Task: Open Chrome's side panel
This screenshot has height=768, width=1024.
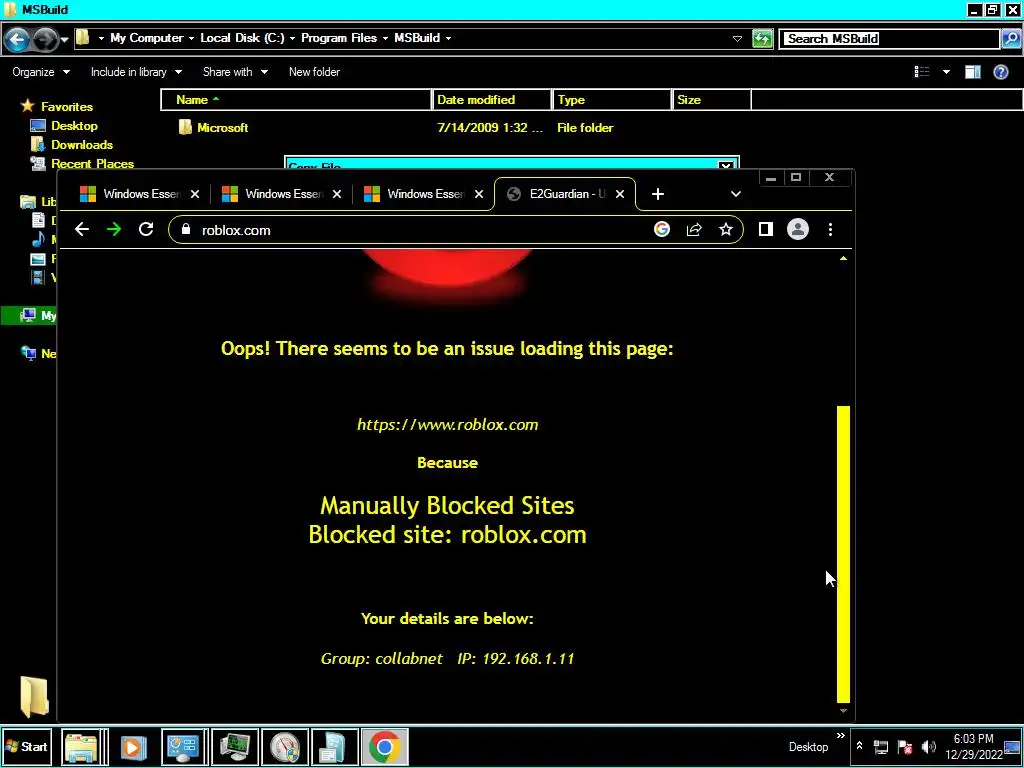Action: click(765, 229)
